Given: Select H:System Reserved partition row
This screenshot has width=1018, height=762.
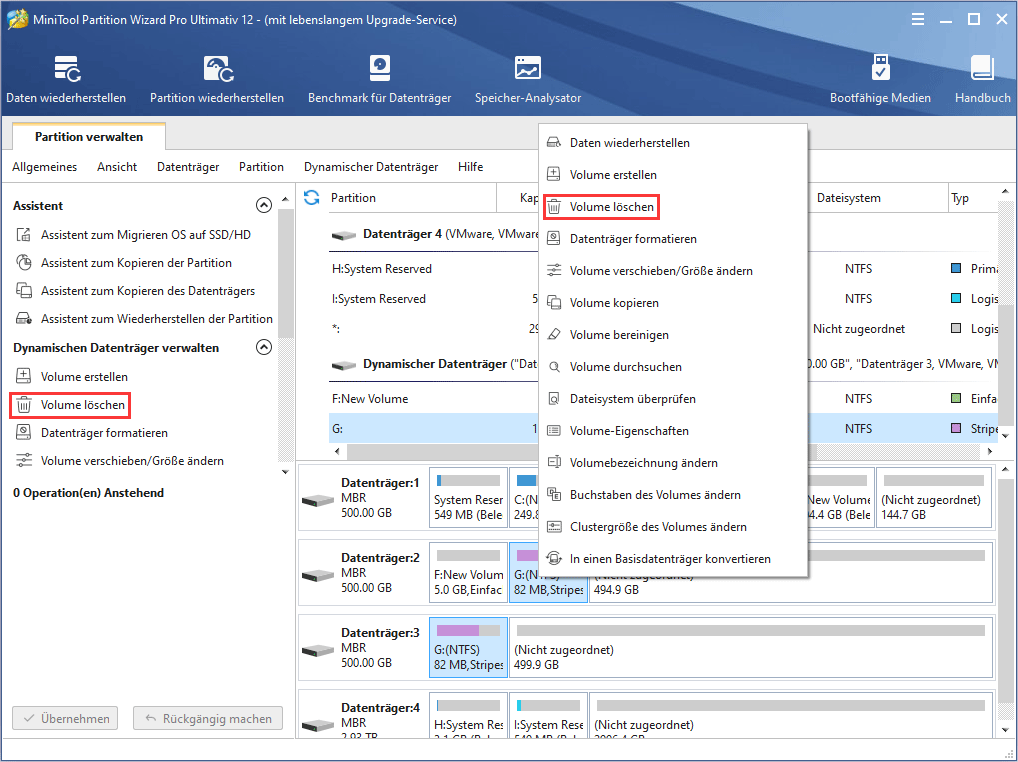Looking at the screenshot, I should (x=434, y=269).
